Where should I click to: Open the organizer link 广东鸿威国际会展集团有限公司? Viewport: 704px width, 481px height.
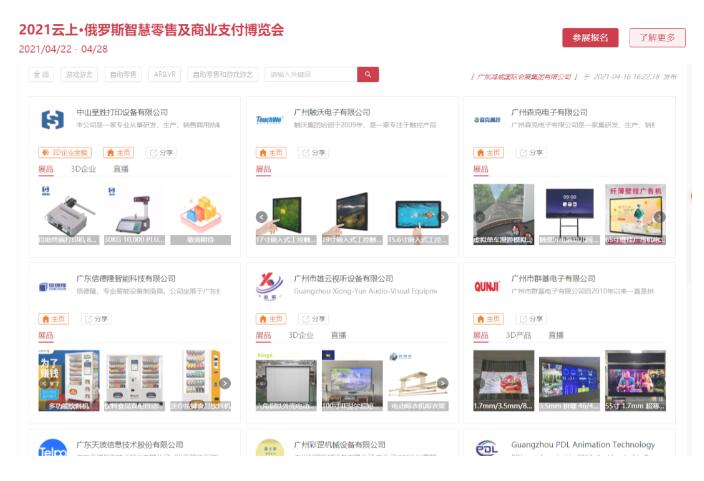point(524,77)
